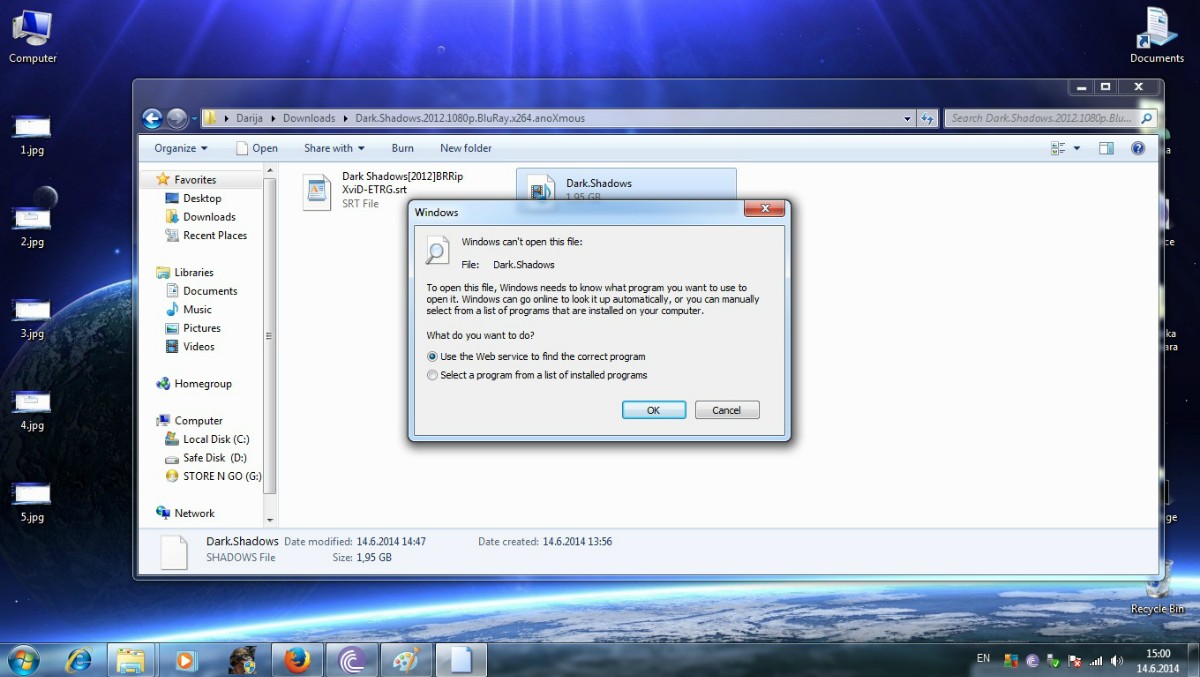Click Cancel in the Windows dialog
1200x677 pixels.
click(x=727, y=410)
